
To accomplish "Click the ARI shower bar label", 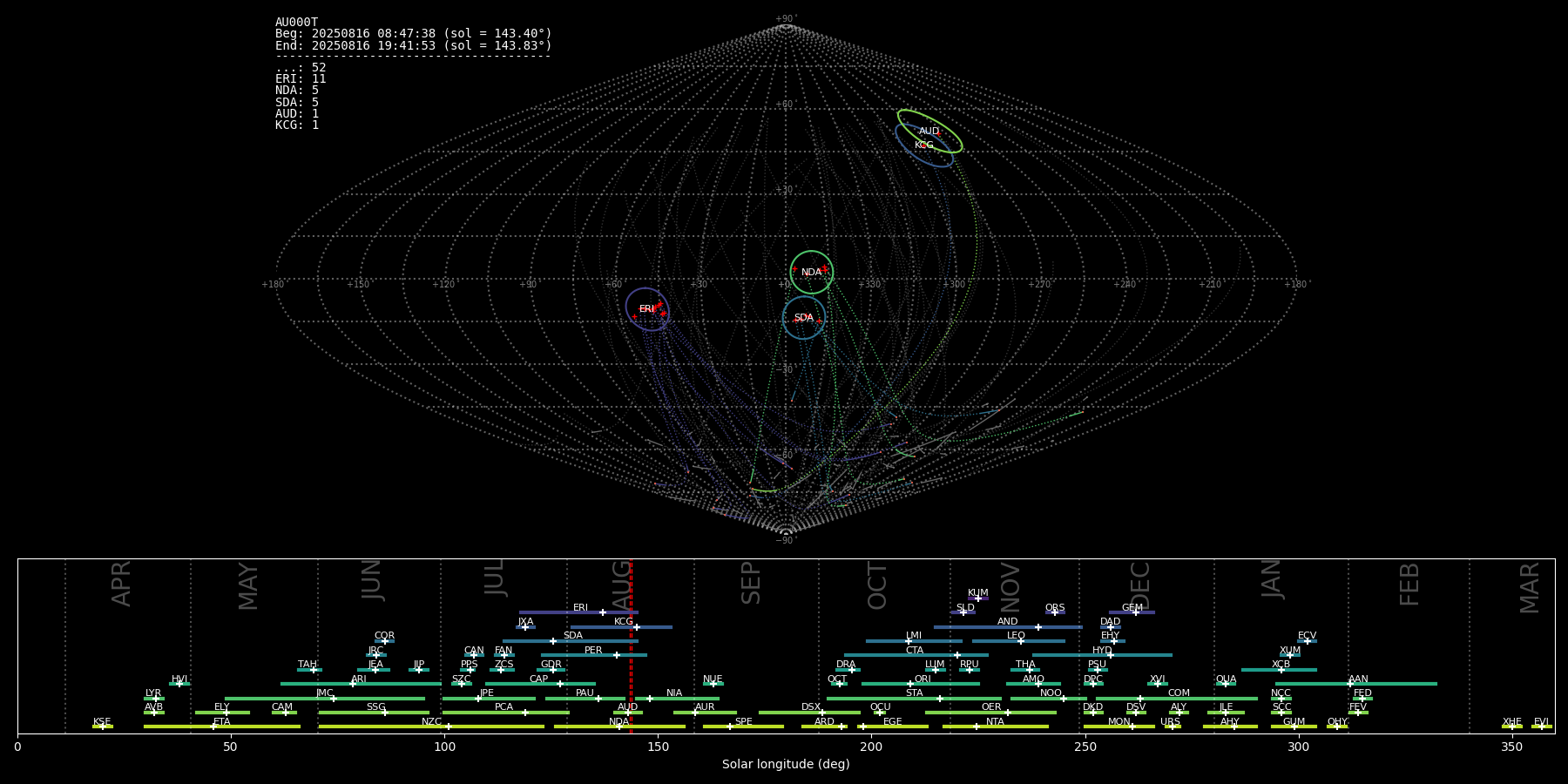I will (359, 679).
